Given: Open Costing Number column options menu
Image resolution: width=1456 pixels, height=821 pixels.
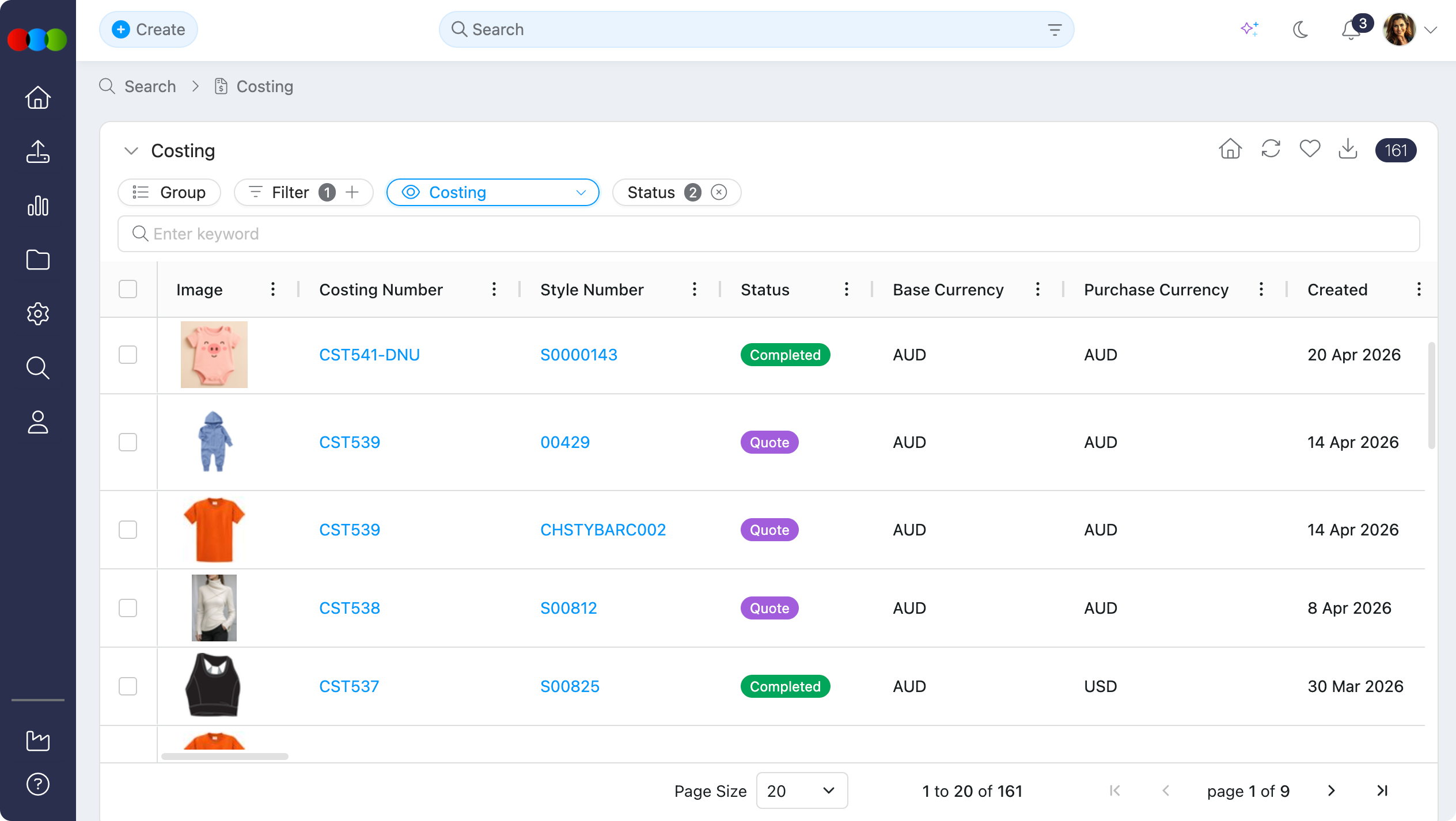Looking at the screenshot, I should 494,289.
